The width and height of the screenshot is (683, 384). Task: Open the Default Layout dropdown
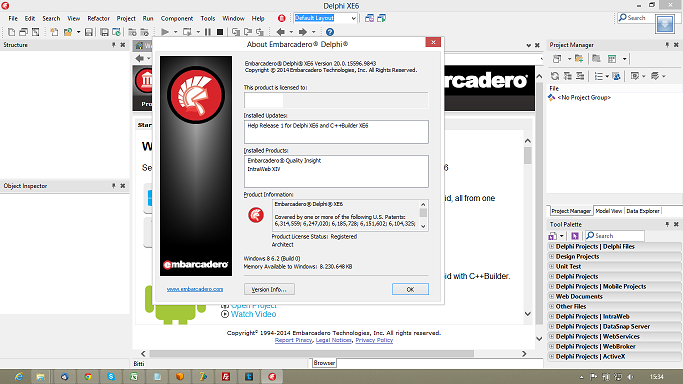(x=353, y=18)
